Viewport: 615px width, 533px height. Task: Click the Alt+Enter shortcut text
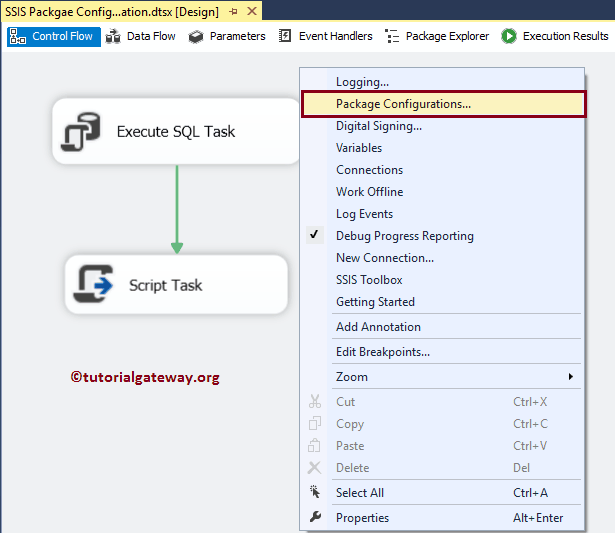coord(538,518)
